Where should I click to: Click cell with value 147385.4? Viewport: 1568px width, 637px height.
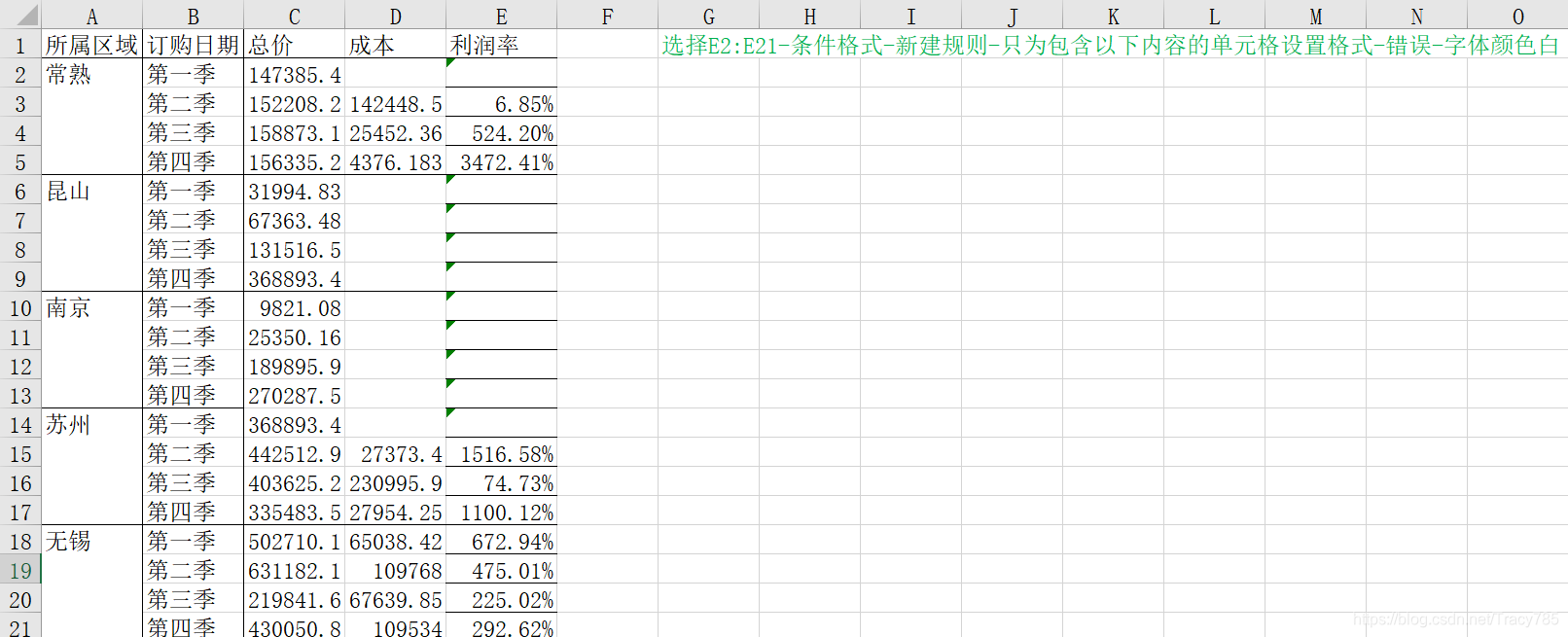pyautogui.click(x=294, y=74)
